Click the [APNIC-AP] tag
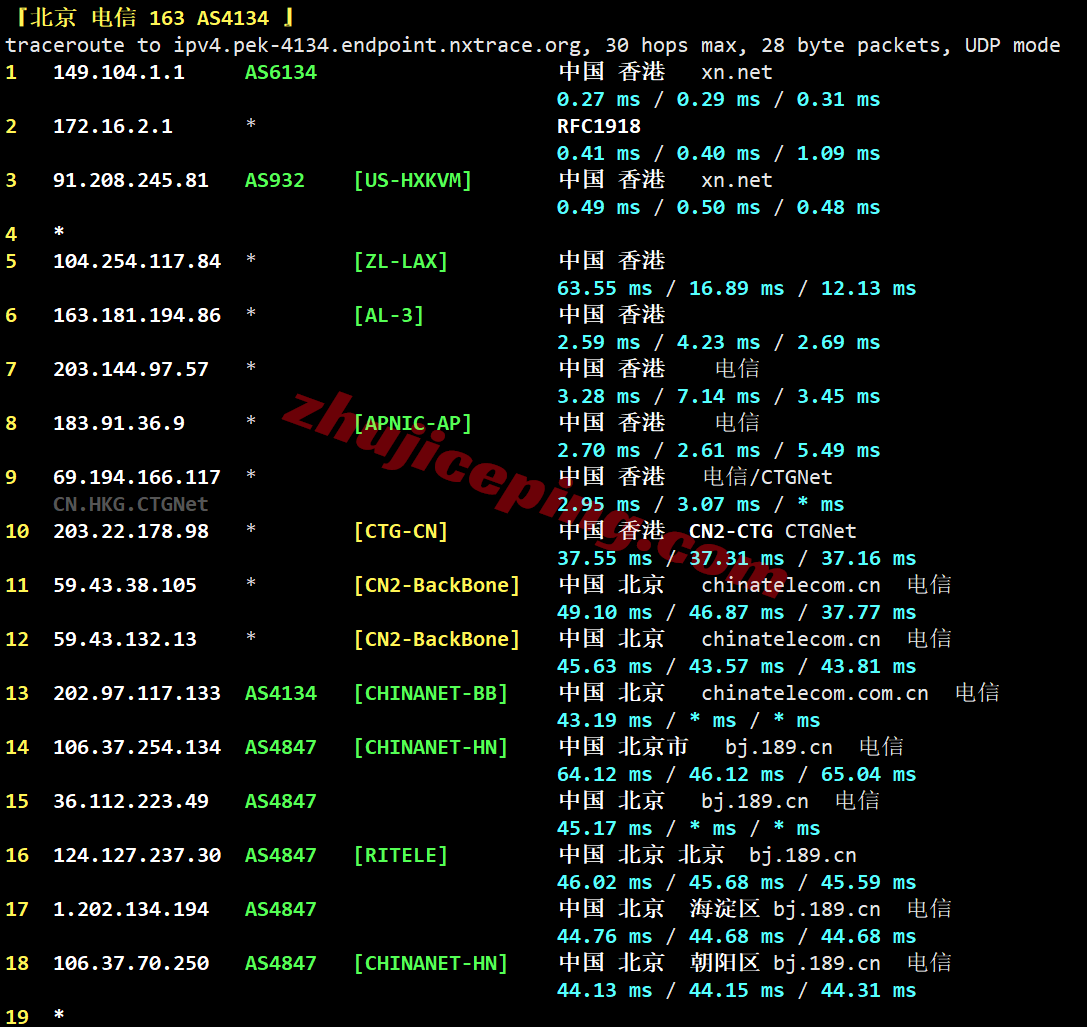The image size is (1087, 1027). (413, 424)
